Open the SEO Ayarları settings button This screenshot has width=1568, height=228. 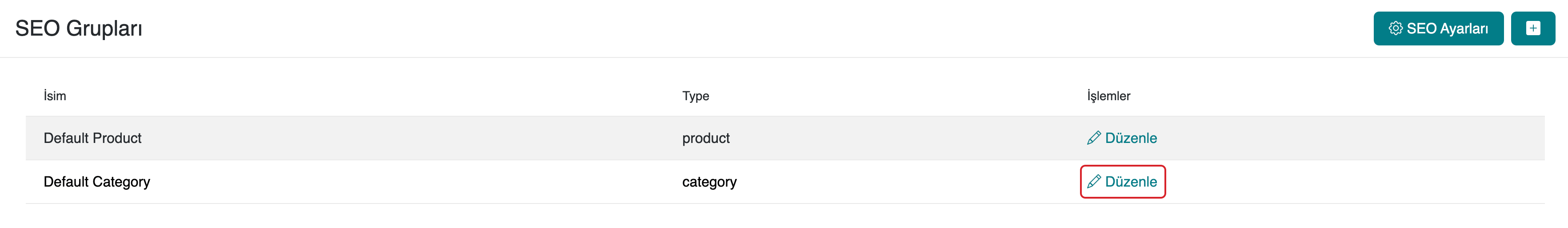click(x=1438, y=28)
